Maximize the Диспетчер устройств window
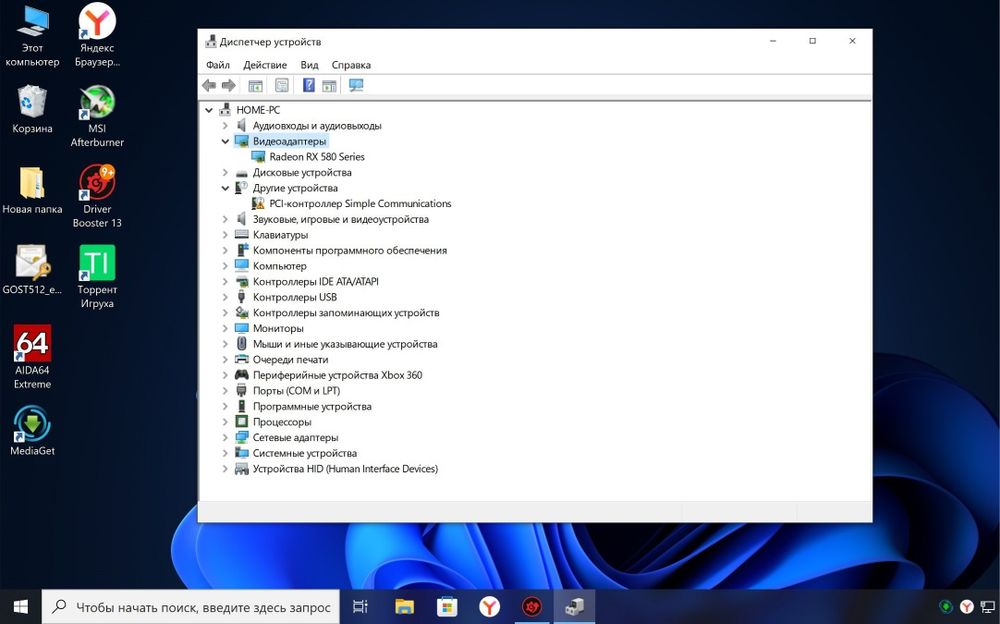 click(812, 41)
